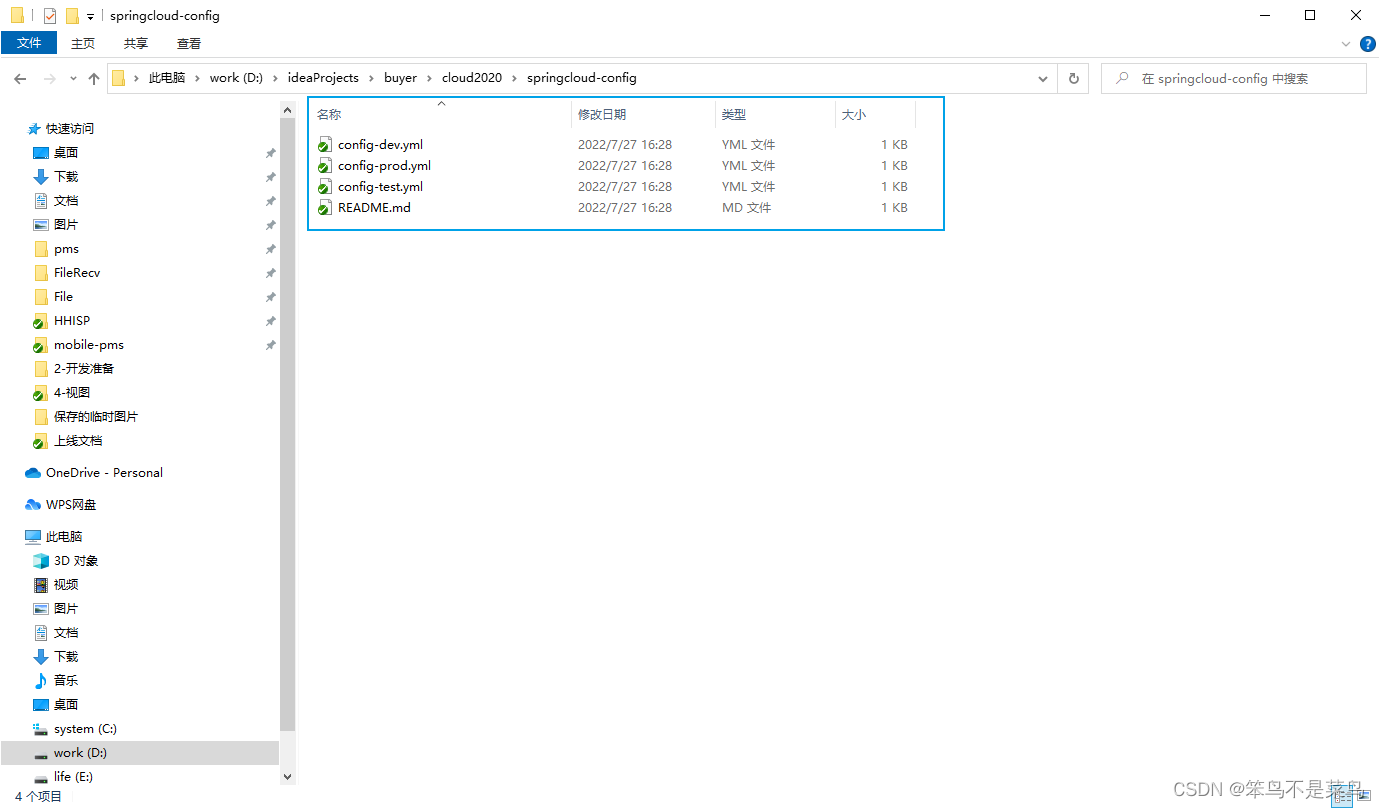Click ideaProjects in the address breadcrumb

pyautogui.click(x=323, y=78)
